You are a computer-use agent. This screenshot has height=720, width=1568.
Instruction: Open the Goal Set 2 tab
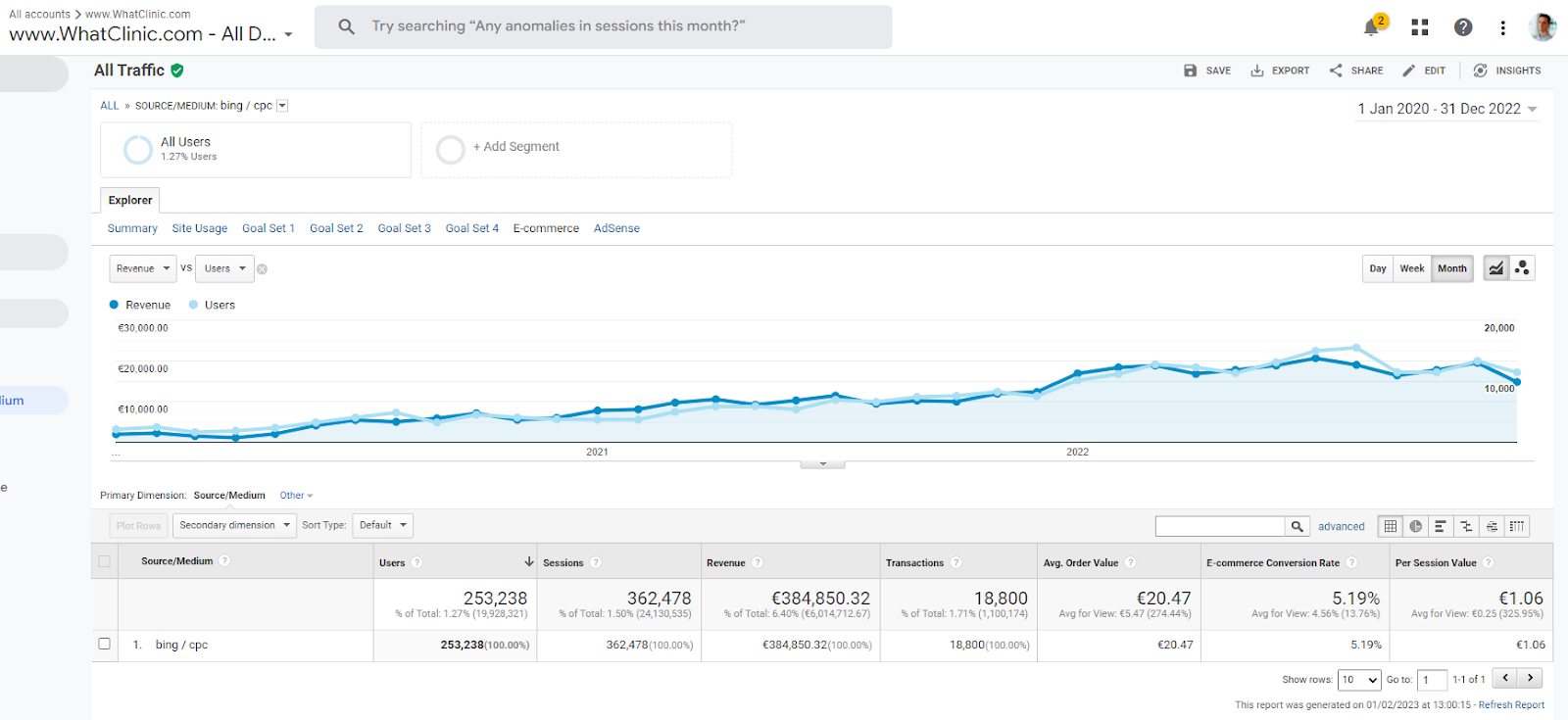click(x=336, y=228)
